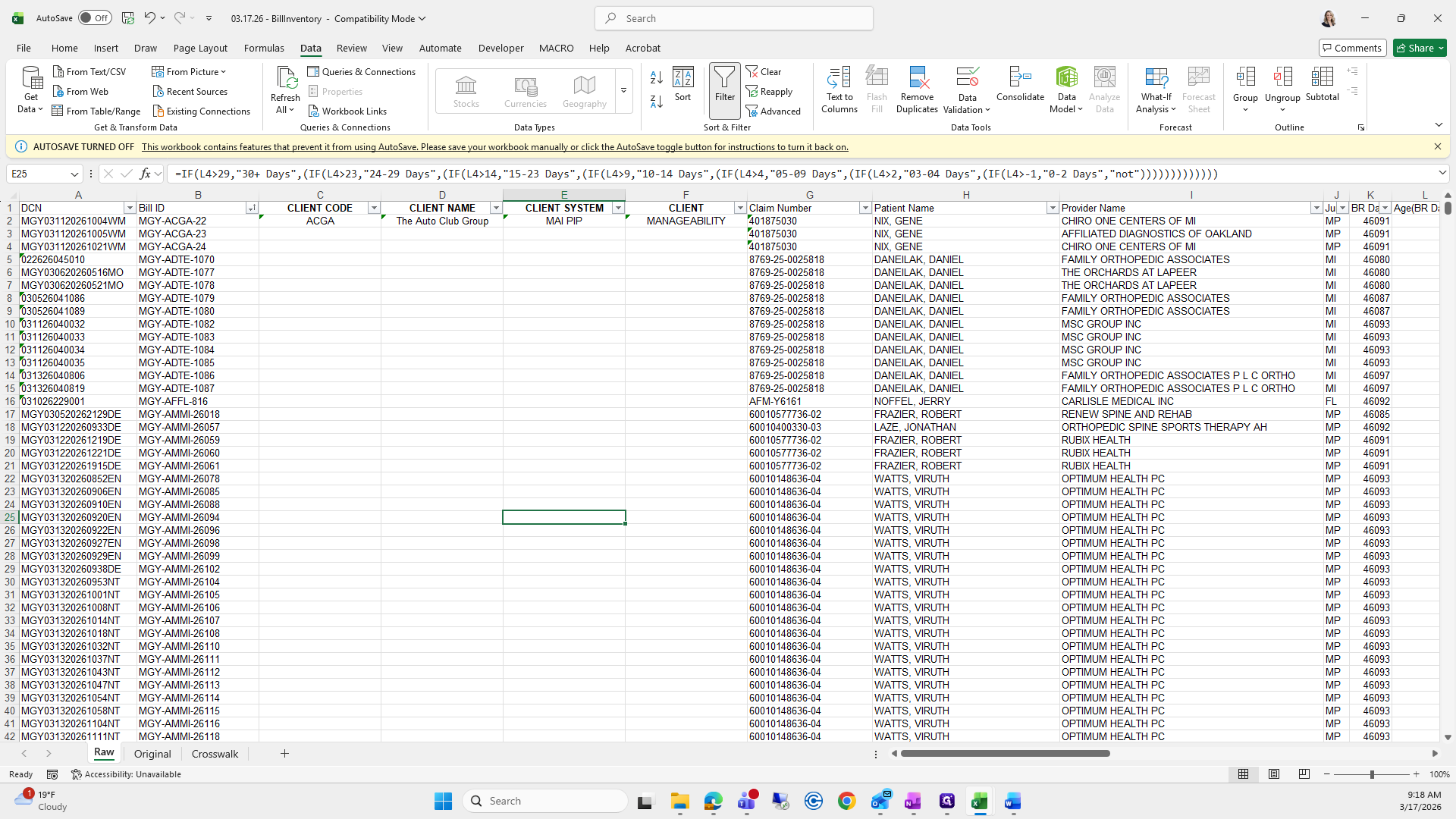
Task: Click the AutoSave instructions link
Action: tap(494, 147)
